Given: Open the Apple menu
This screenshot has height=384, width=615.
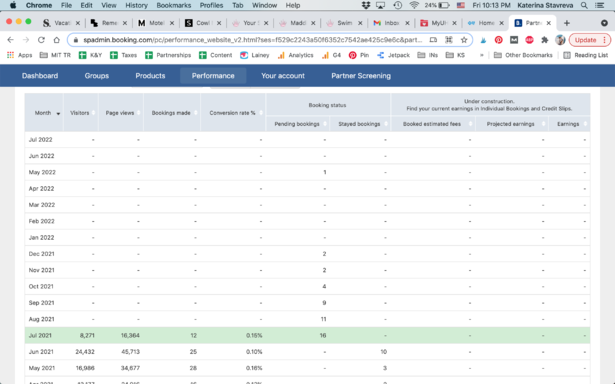Looking at the screenshot, I should (x=13, y=5).
